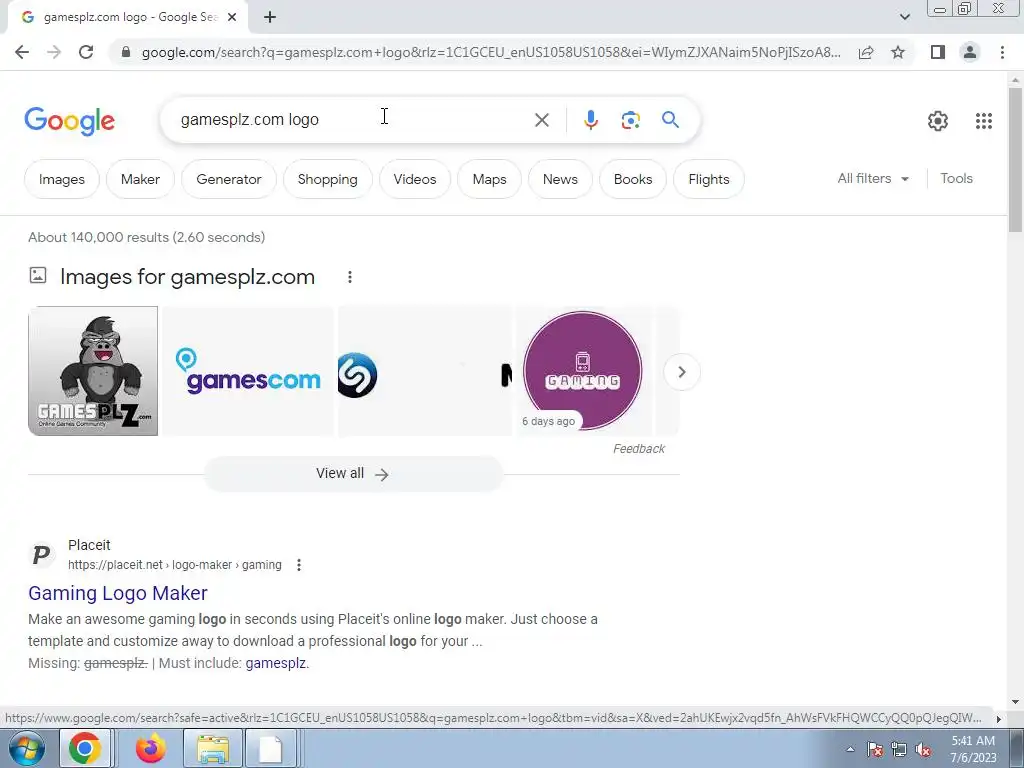Filter results by Images
1024x768 pixels.
(61, 179)
